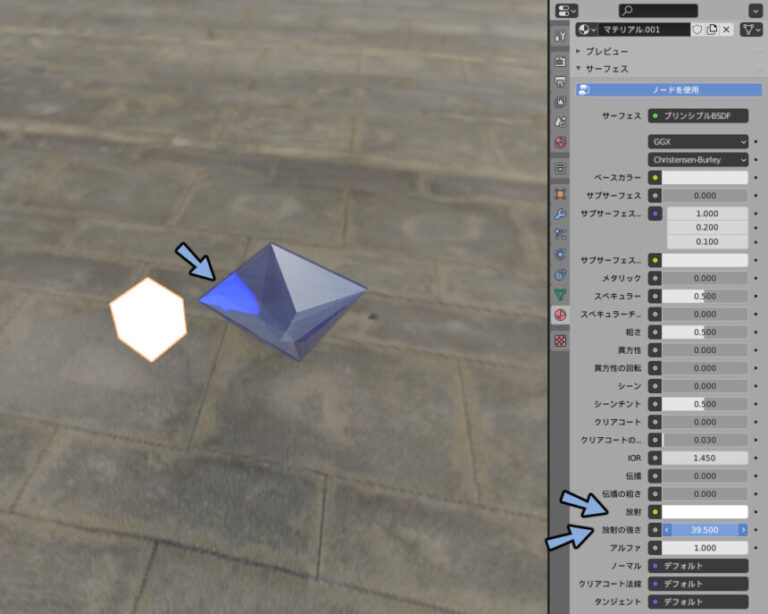Screen dimensions: 768x614
Task: Open the Collection properties tab icon
Action: (x=560, y=168)
